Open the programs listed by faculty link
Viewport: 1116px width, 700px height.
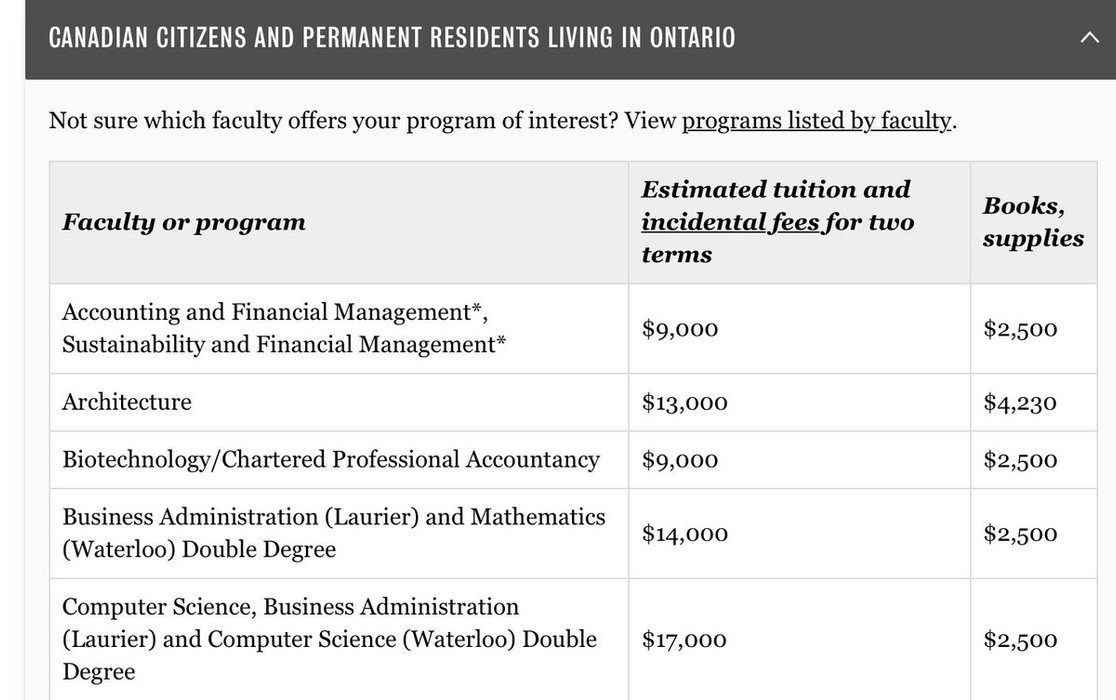tap(817, 121)
